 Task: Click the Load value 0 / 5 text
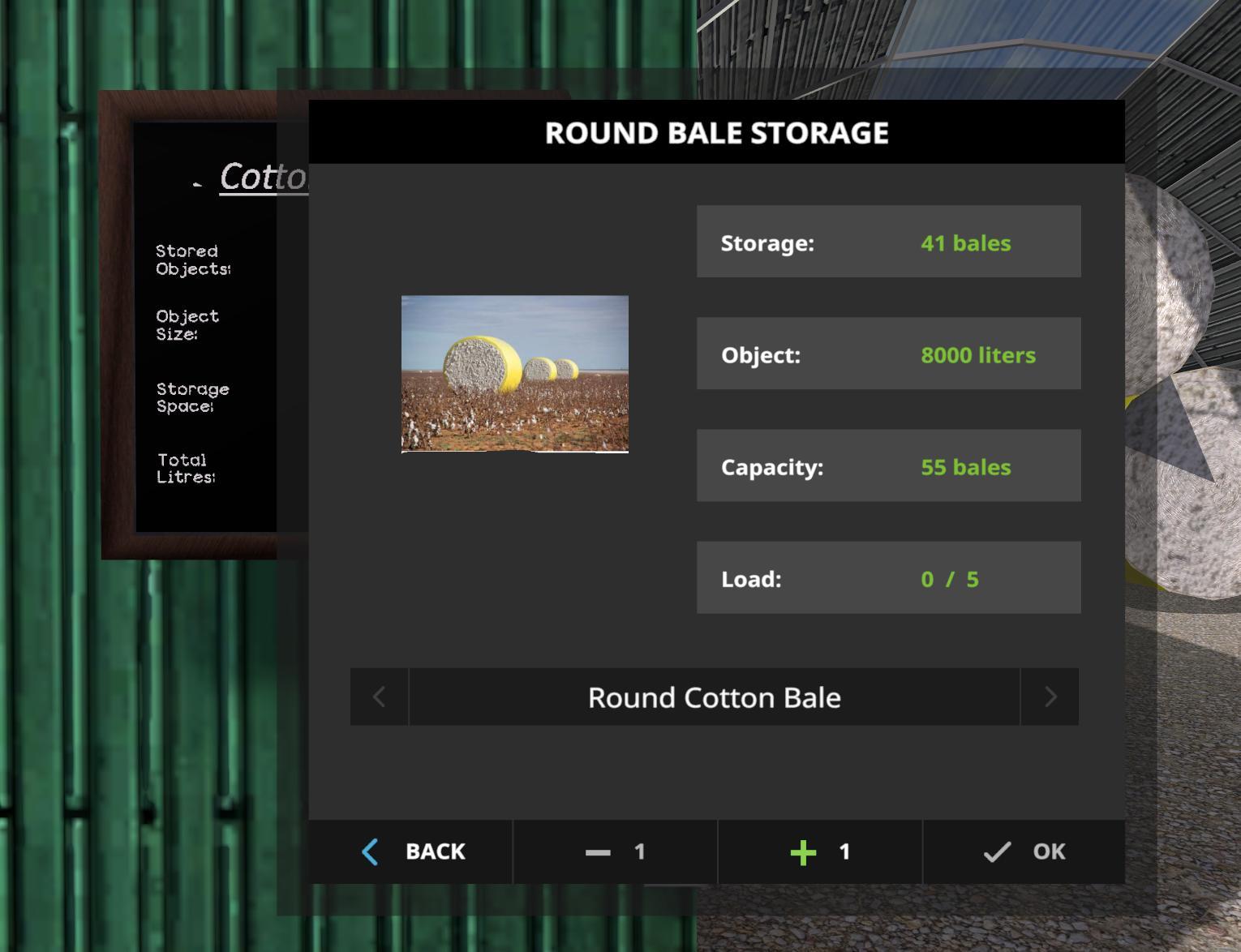[949, 579]
